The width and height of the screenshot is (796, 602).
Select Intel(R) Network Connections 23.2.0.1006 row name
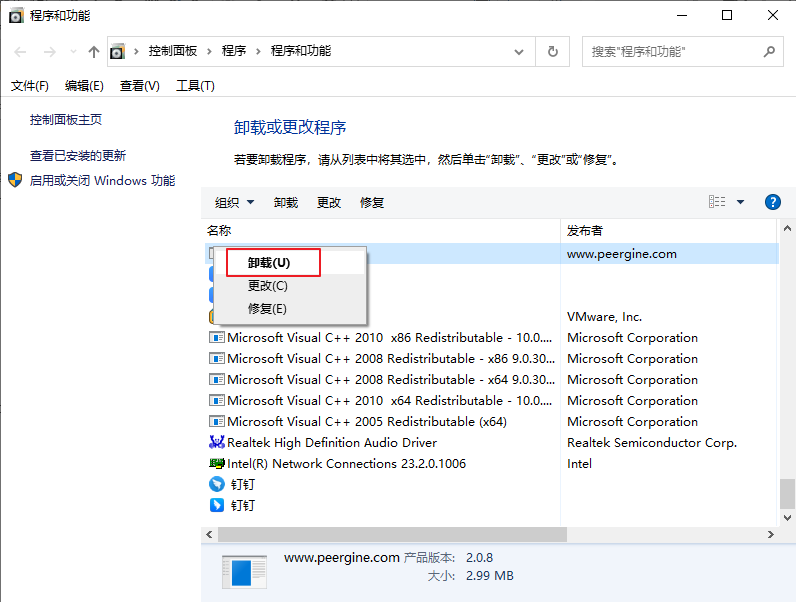pyautogui.click(x=346, y=463)
